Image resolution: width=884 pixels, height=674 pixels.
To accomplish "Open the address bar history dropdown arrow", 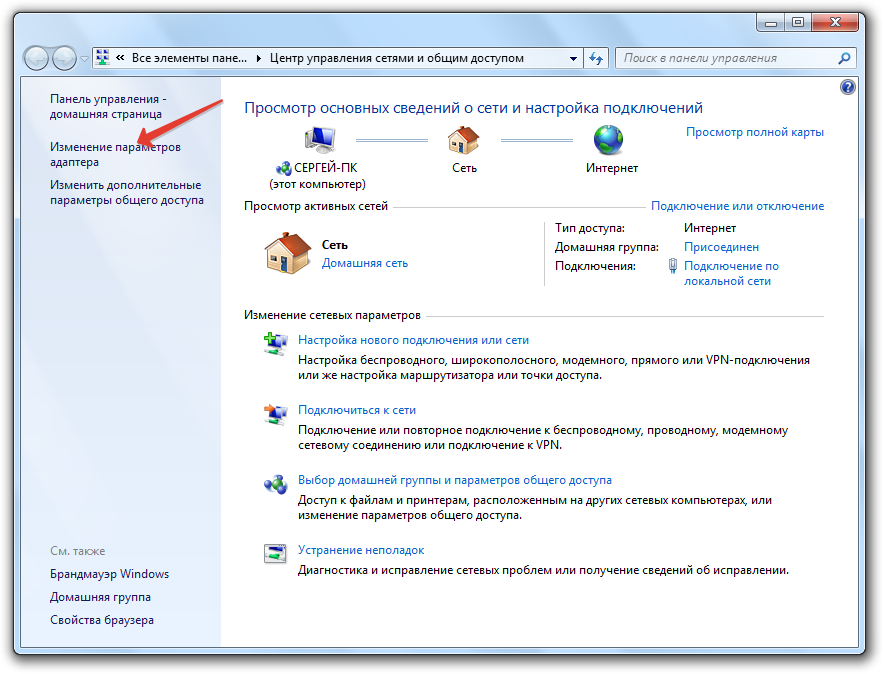I will click(x=573, y=58).
